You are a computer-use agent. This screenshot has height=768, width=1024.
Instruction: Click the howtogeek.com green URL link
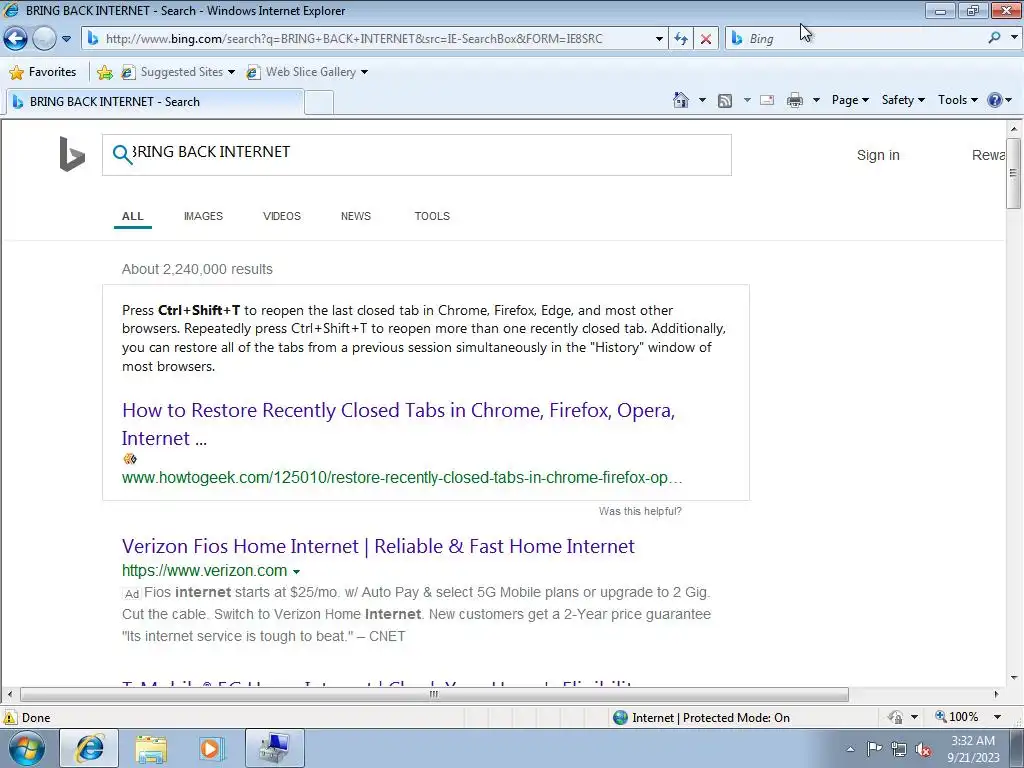pos(402,477)
